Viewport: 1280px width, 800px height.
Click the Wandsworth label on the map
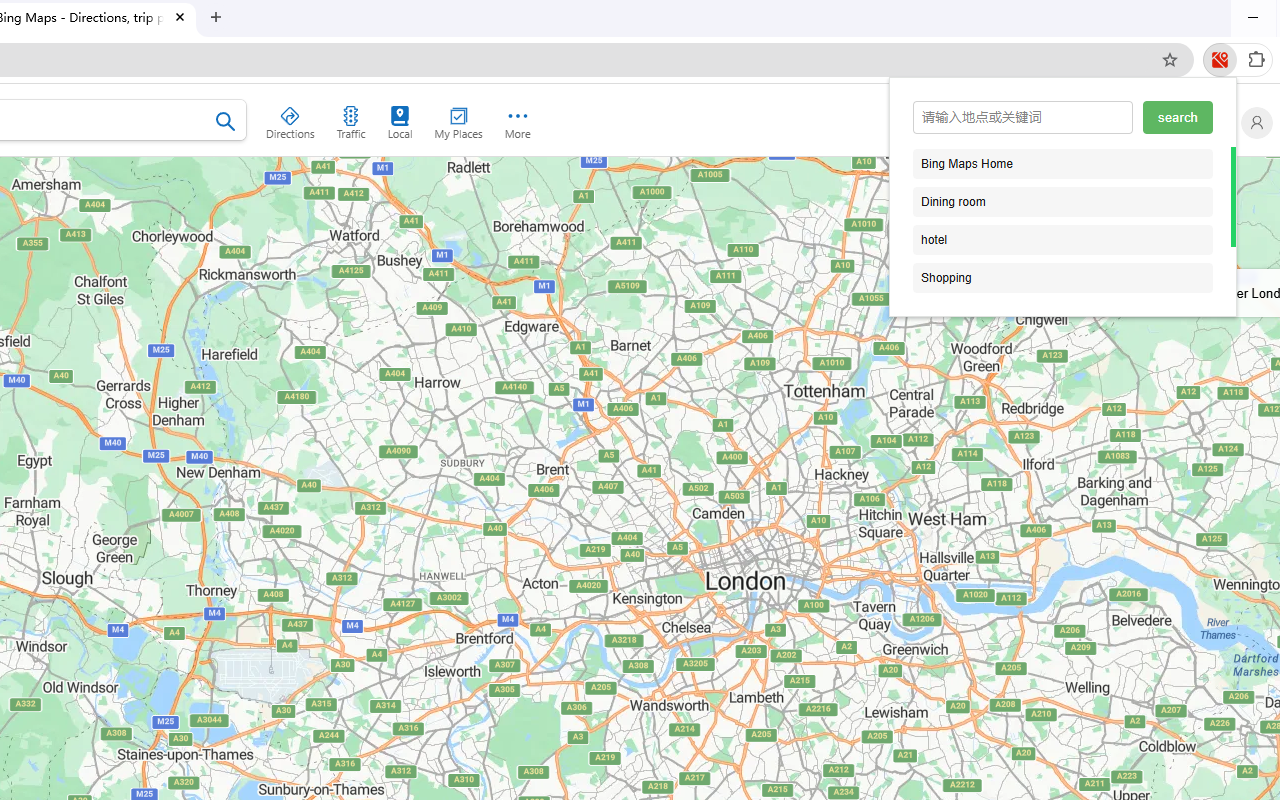point(669,705)
